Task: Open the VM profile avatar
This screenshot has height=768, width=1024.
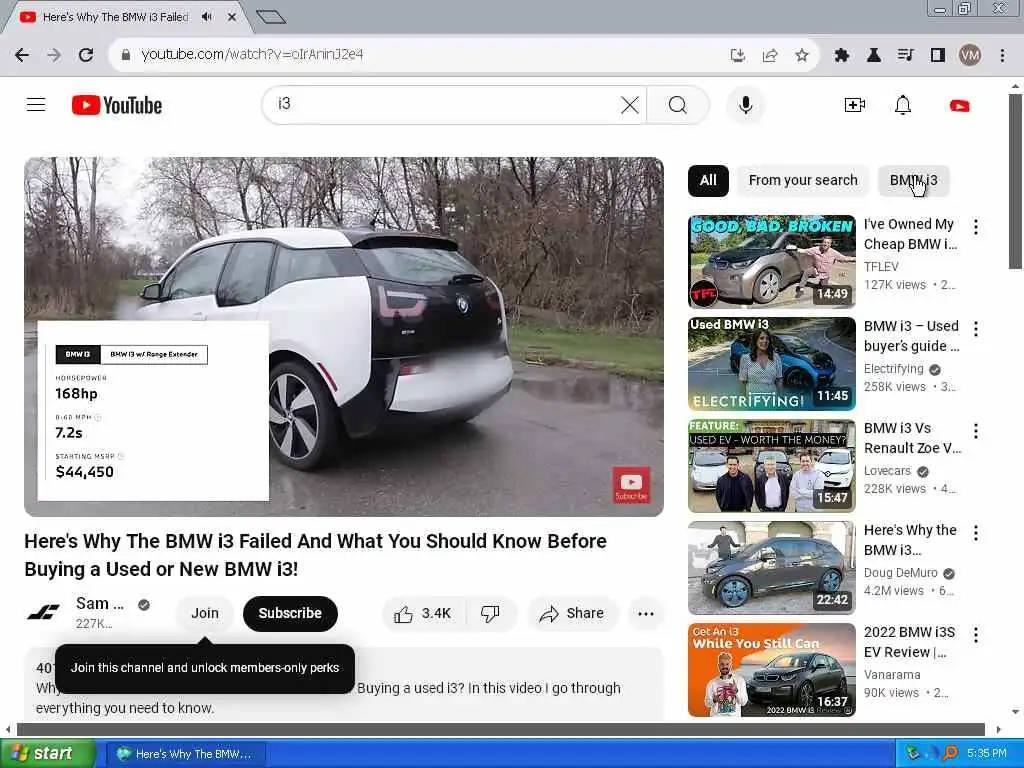Action: (x=970, y=56)
